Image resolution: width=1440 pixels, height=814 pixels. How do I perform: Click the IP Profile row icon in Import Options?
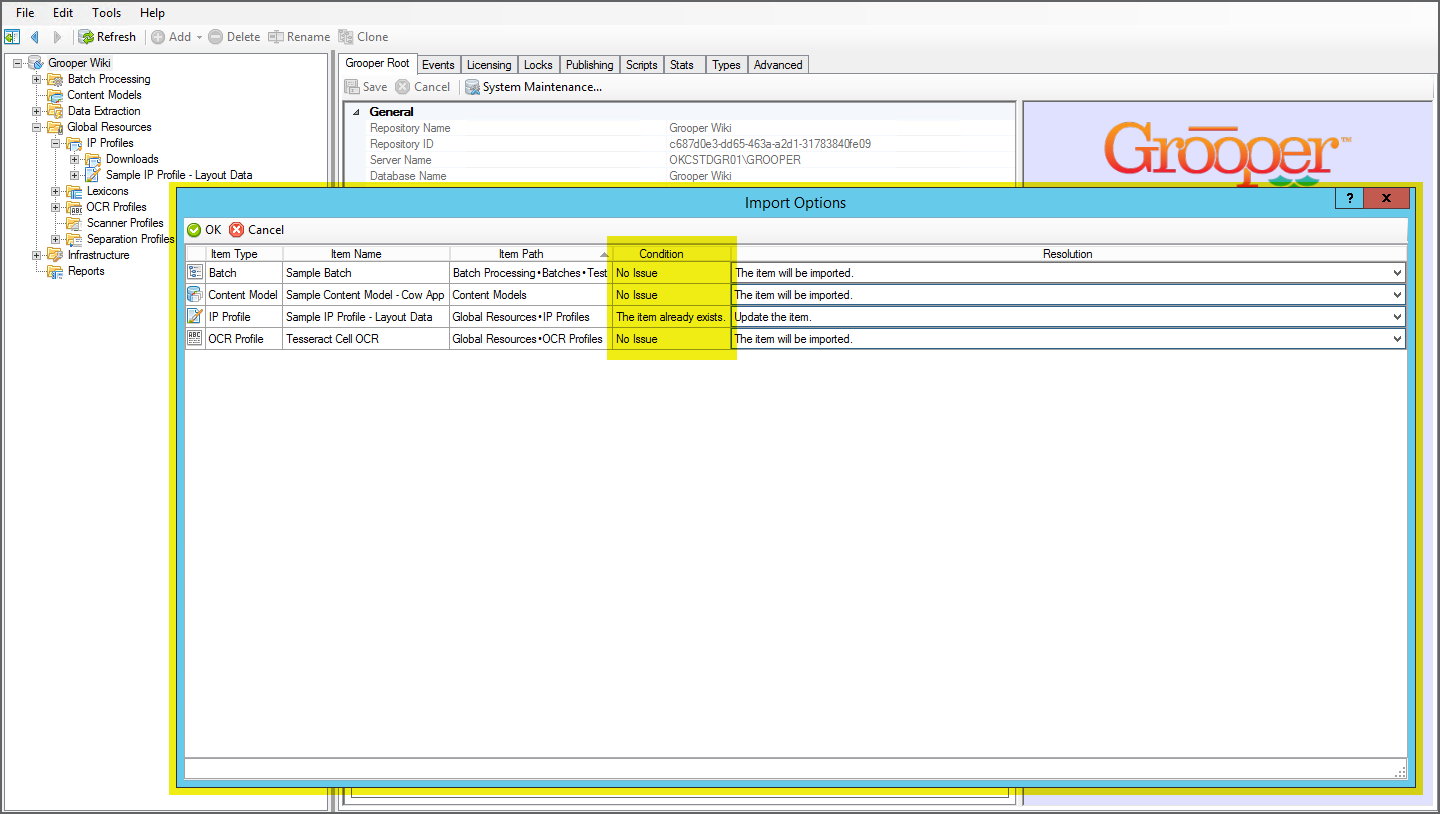[195, 316]
